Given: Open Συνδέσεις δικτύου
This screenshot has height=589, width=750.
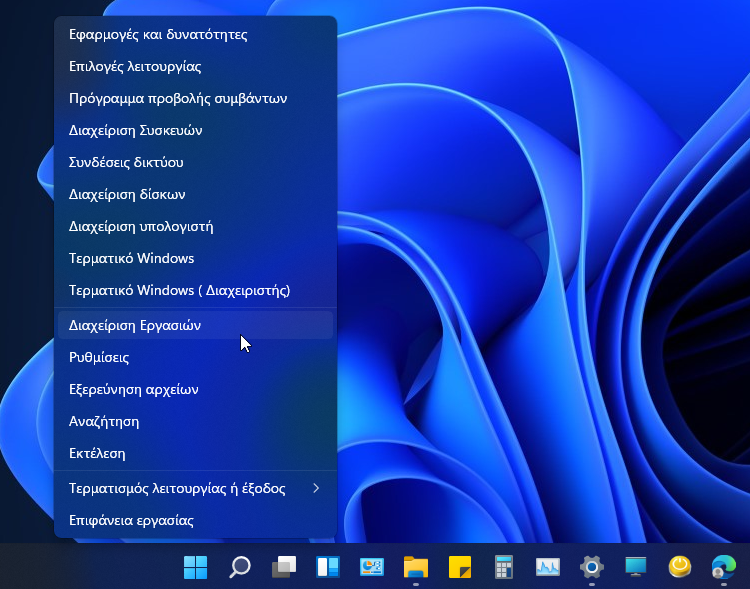Looking at the screenshot, I should (195, 163).
